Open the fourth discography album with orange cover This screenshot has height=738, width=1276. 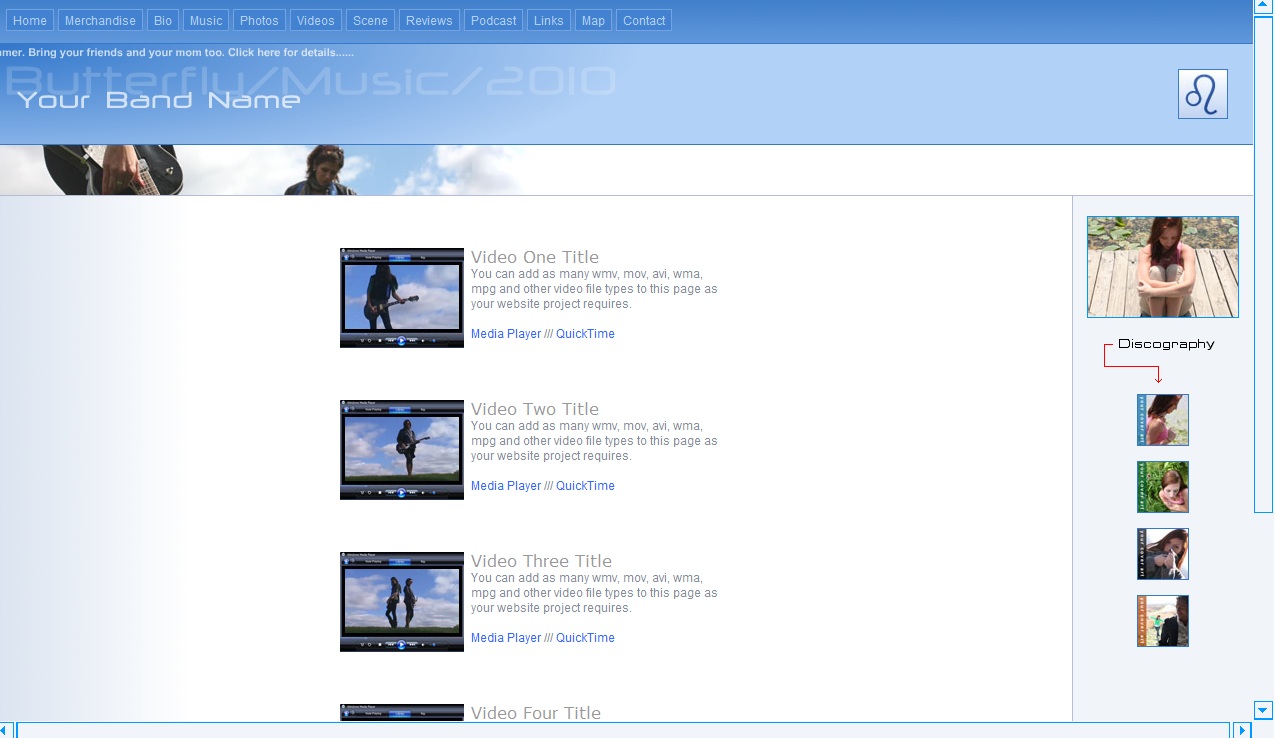tap(1163, 621)
